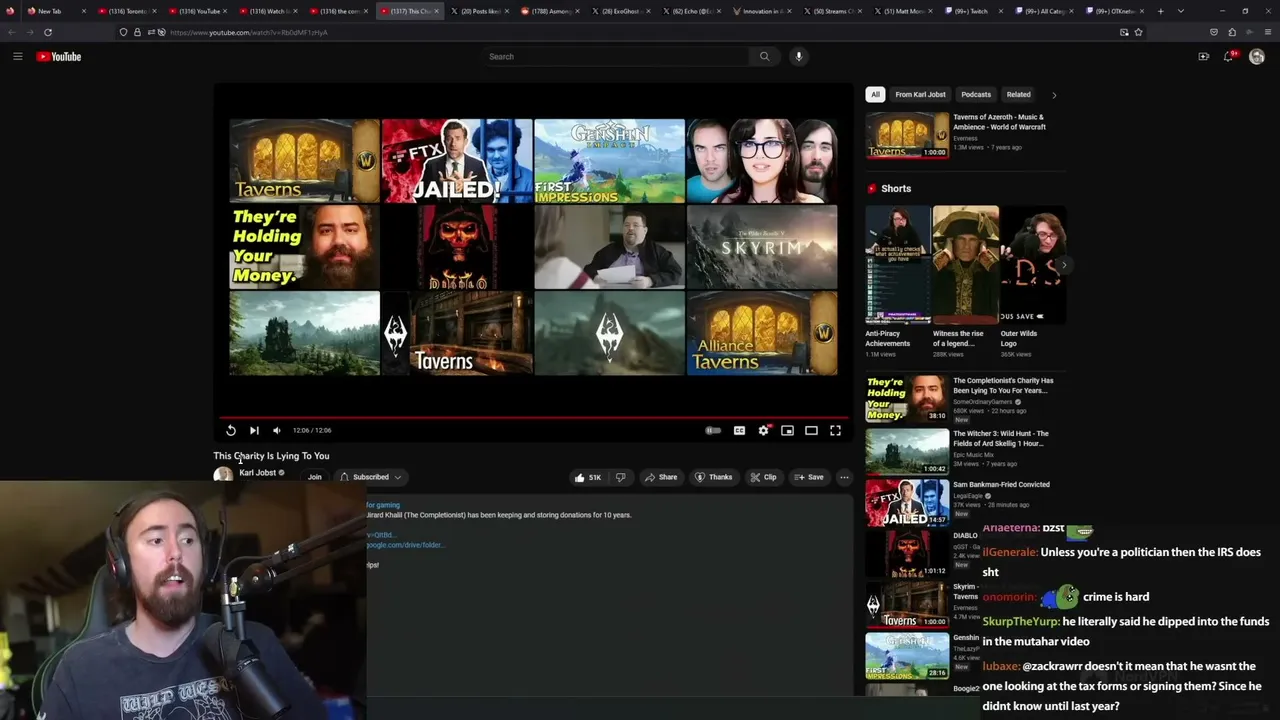This screenshot has height=720, width=1280.
Task: Reload the browser page
Action: pos(48,32)
